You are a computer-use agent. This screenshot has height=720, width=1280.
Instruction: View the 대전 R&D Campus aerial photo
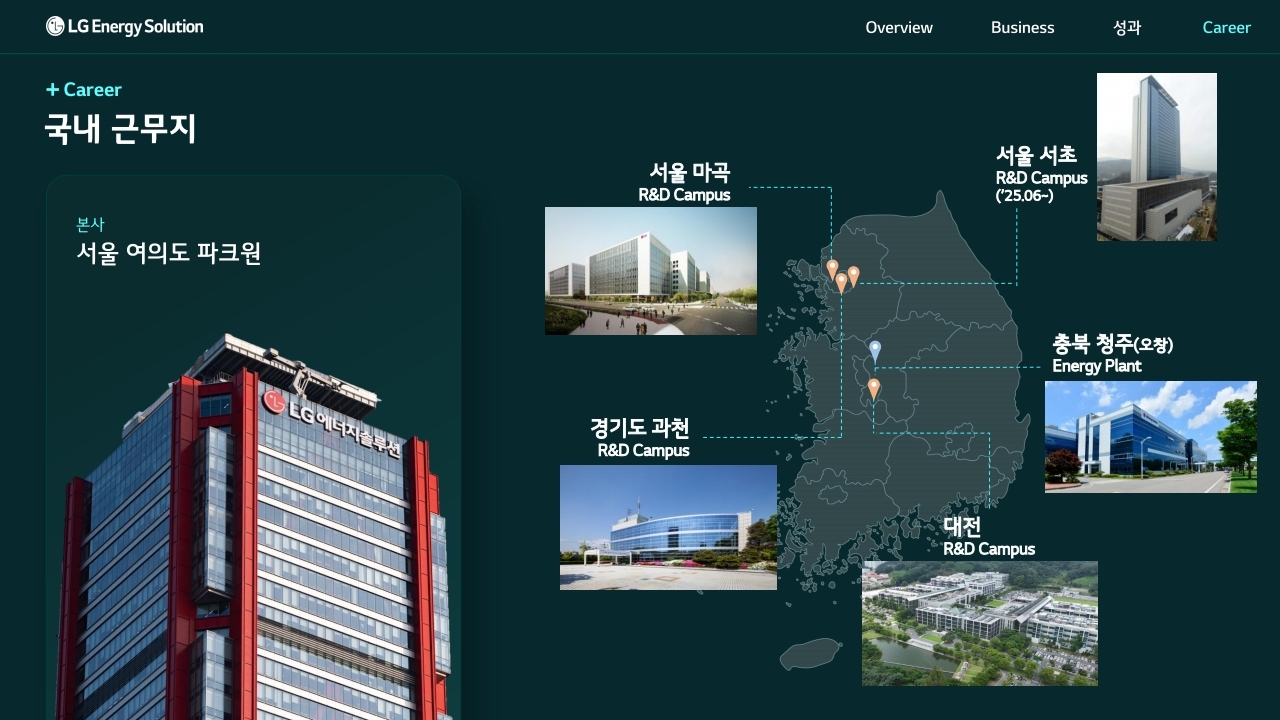979,623
